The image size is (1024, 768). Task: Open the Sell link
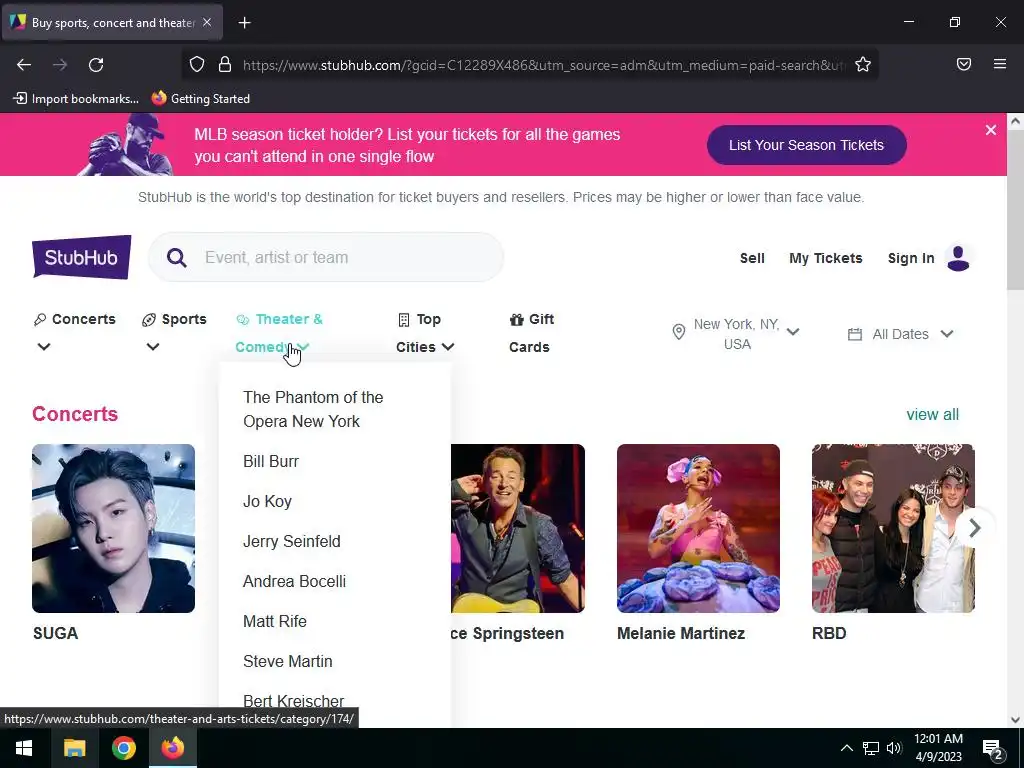752,258
